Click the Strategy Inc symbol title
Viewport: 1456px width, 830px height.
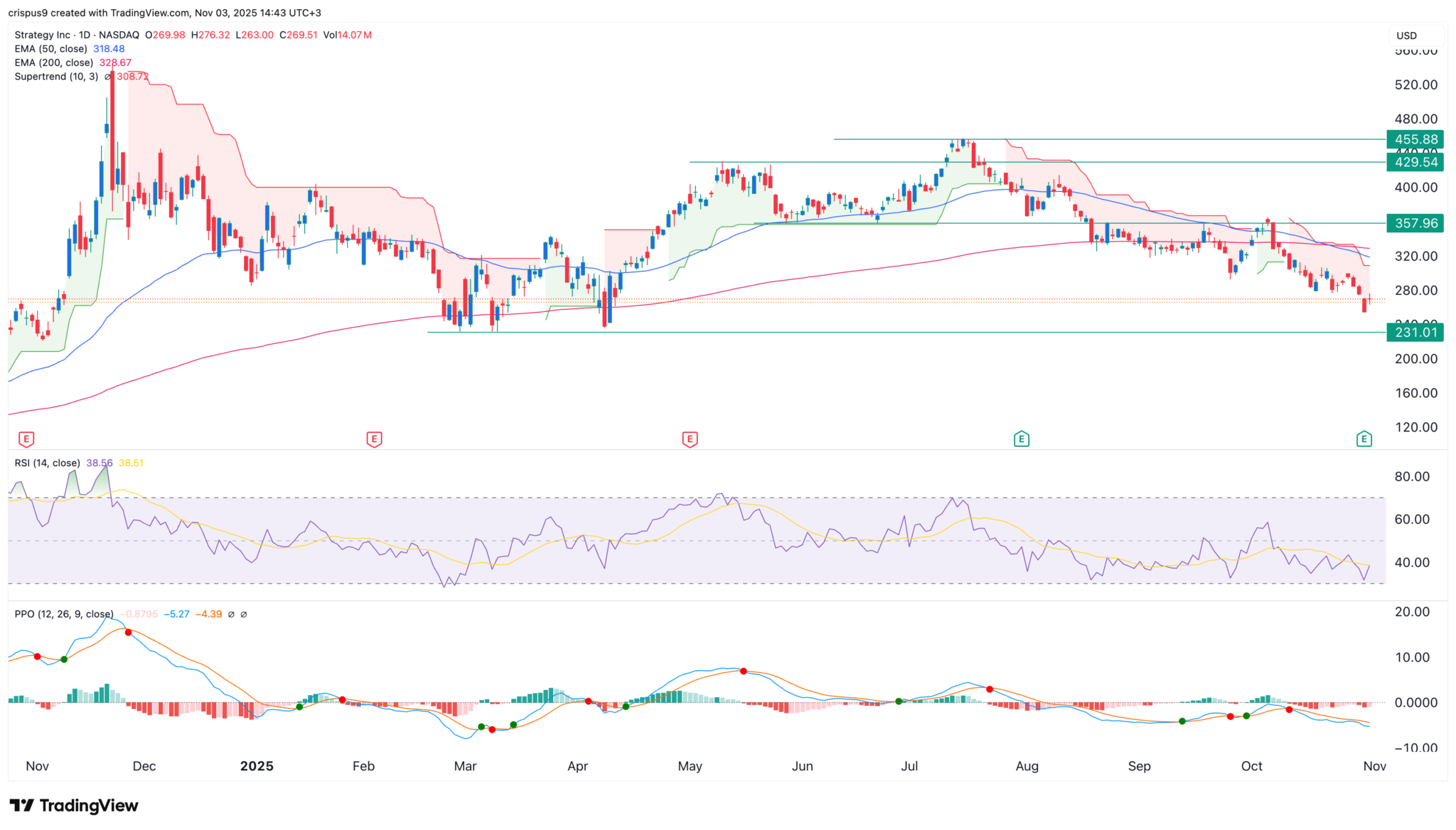point(43,35)
